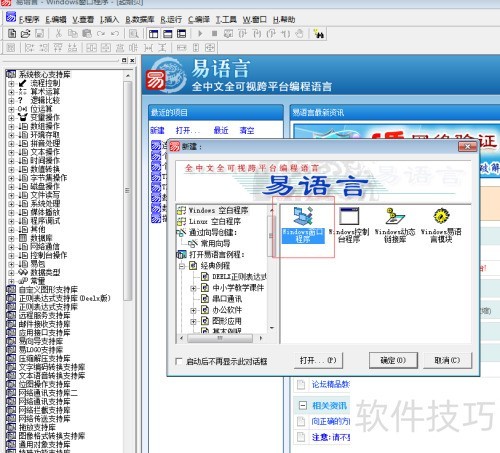Select Linux 空白程序 in dialog tree
500x453 pixels.
point(215,221)
